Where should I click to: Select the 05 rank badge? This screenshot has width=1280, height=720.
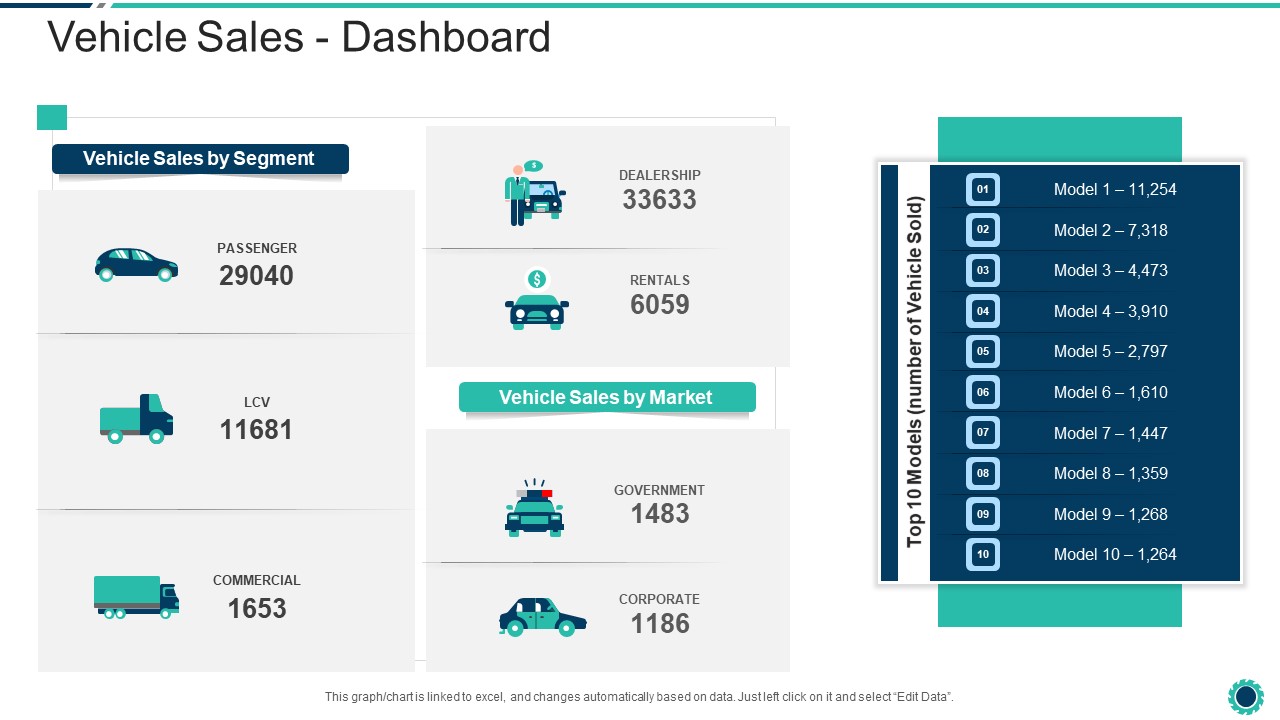pyautogui.click(x=983, y=351)
